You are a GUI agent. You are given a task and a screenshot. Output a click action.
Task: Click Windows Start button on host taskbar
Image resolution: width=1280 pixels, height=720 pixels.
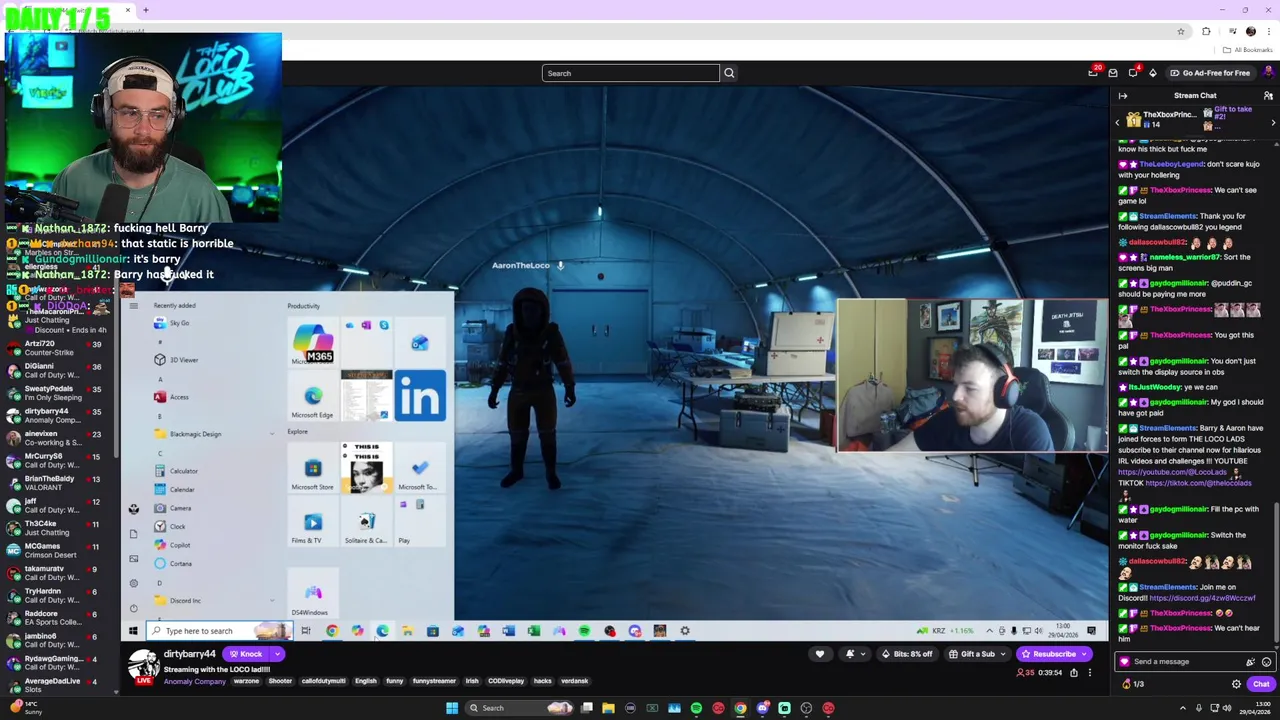452,708
